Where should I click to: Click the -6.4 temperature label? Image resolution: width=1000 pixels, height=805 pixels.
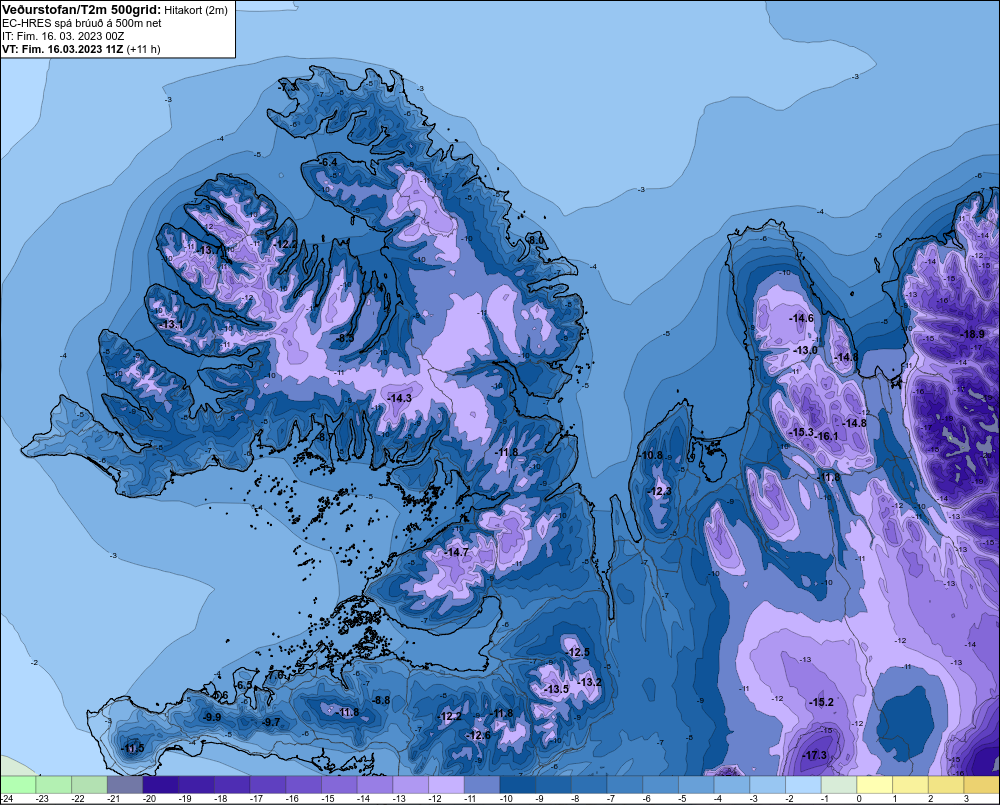[327, 163]
